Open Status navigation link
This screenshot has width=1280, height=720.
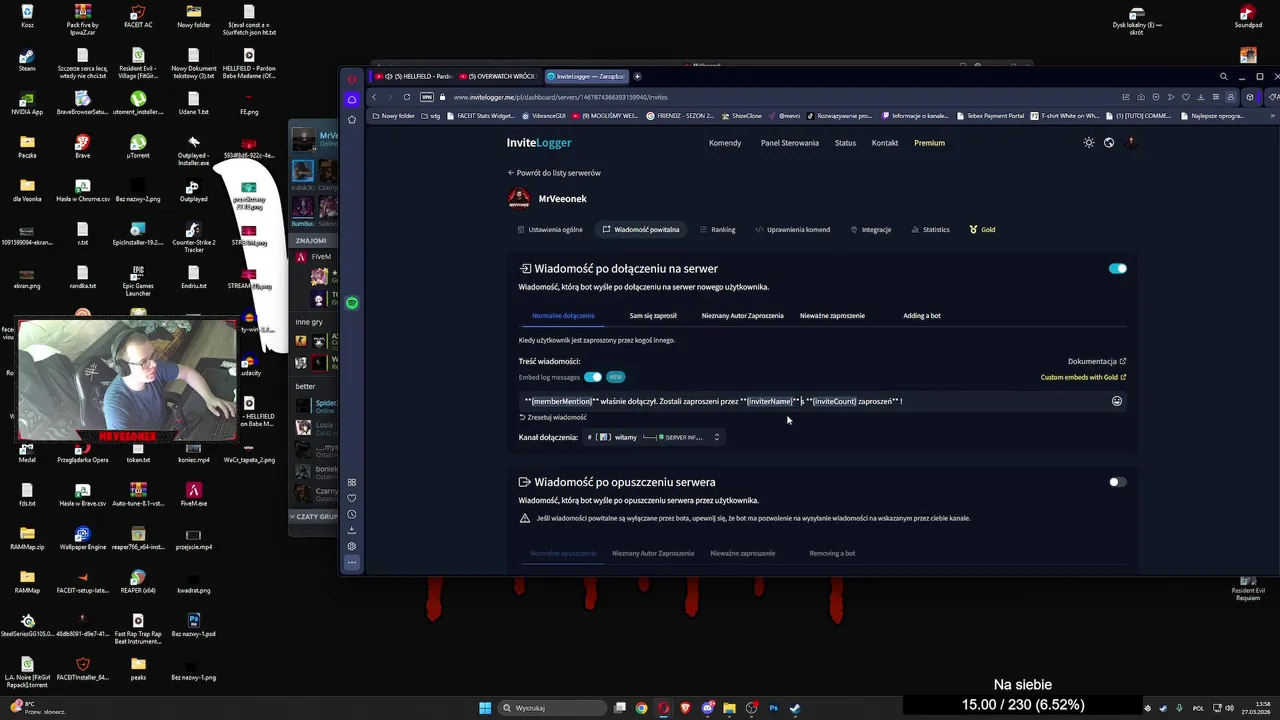pos(845,143)
